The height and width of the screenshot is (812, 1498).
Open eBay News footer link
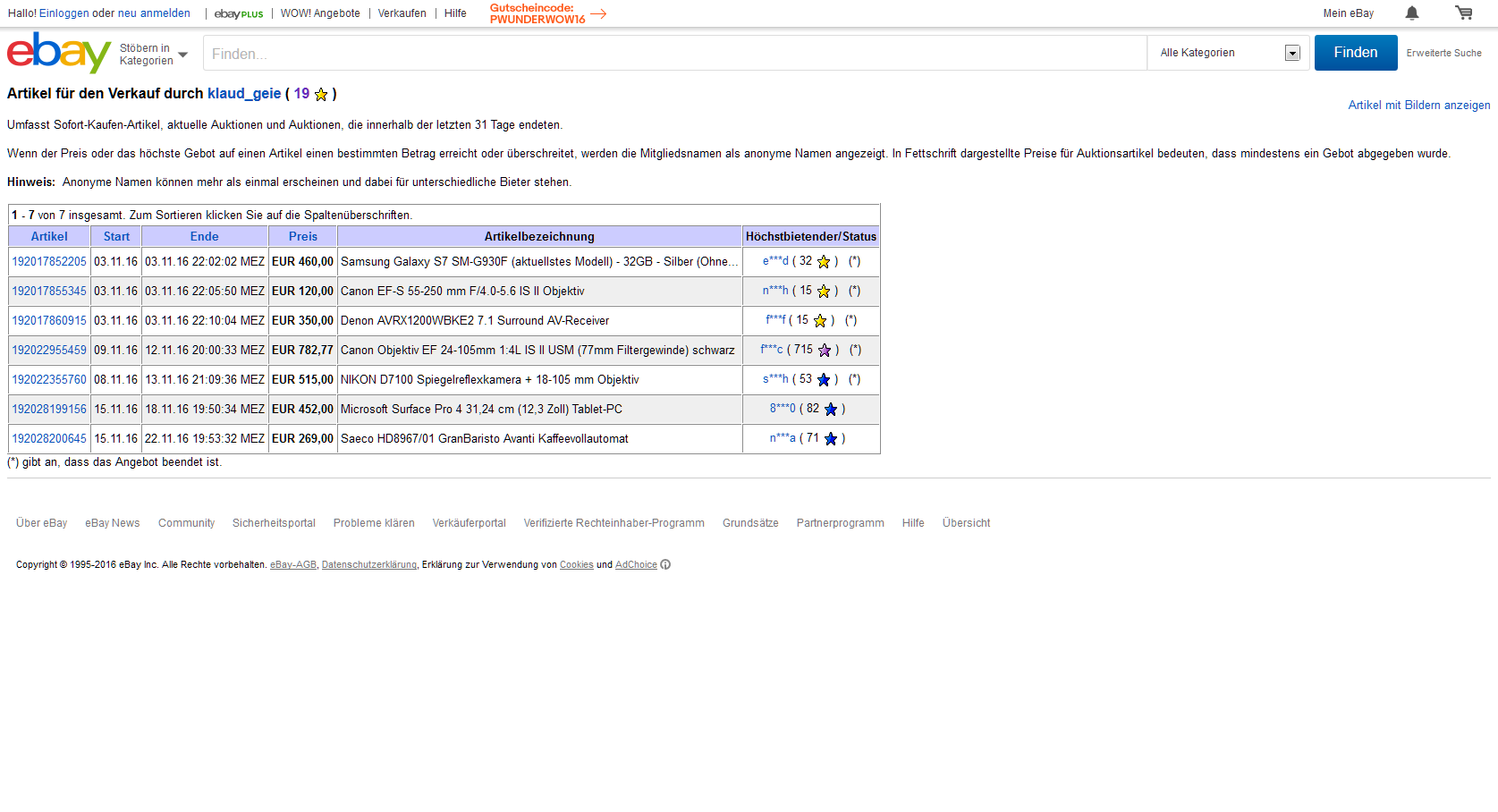click(x=113, y=523)
